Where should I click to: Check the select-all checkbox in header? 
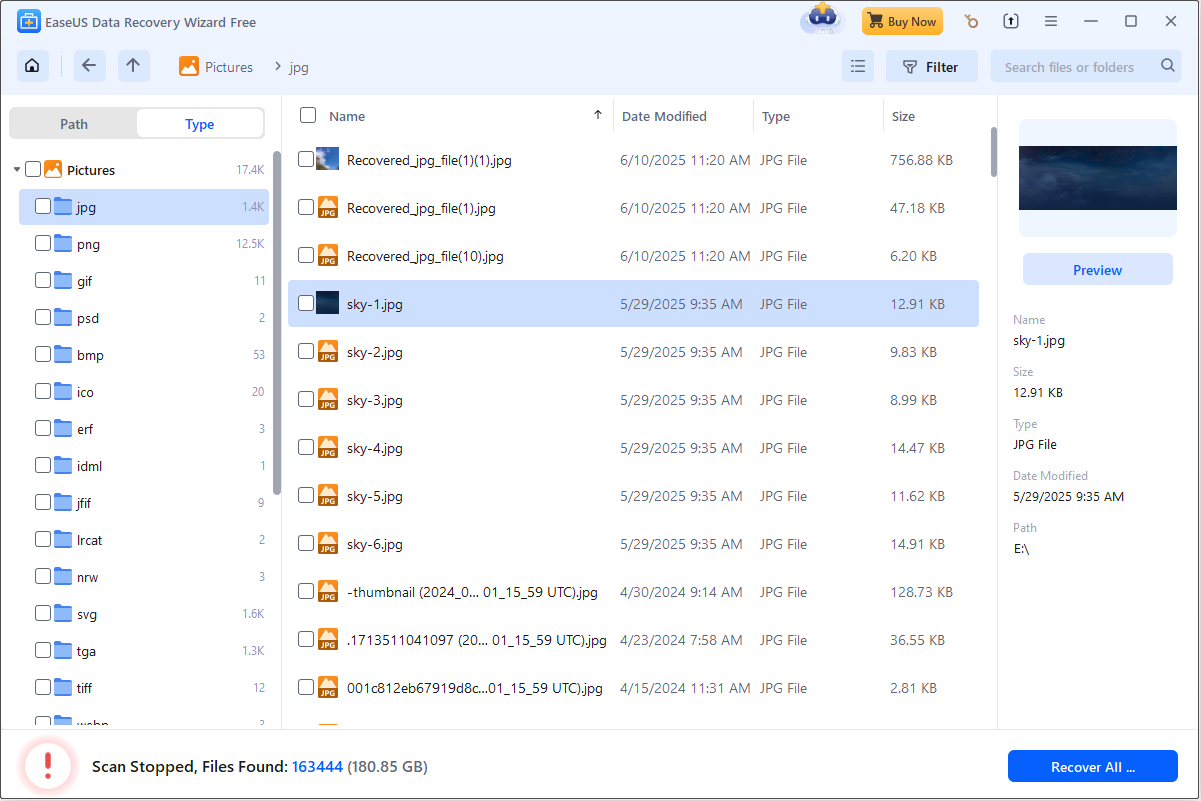(x=308, y=115)
